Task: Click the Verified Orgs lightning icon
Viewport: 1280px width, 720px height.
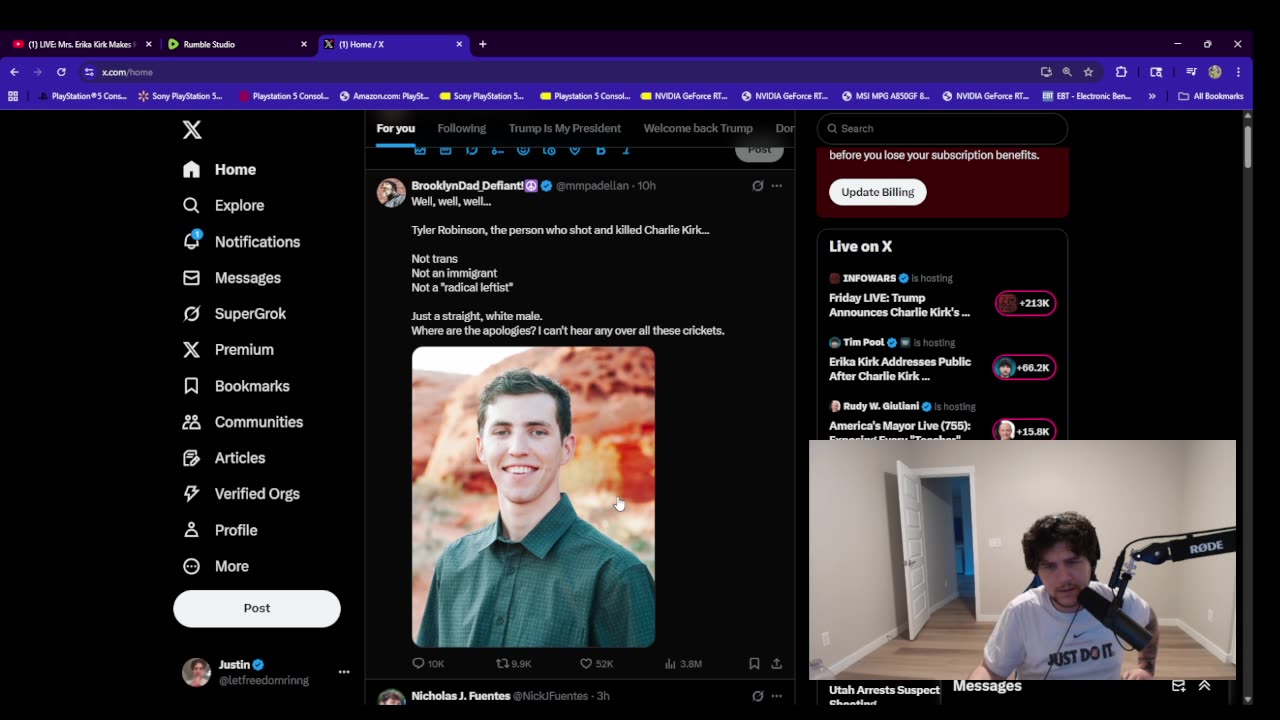Action: tap(192, 494)
